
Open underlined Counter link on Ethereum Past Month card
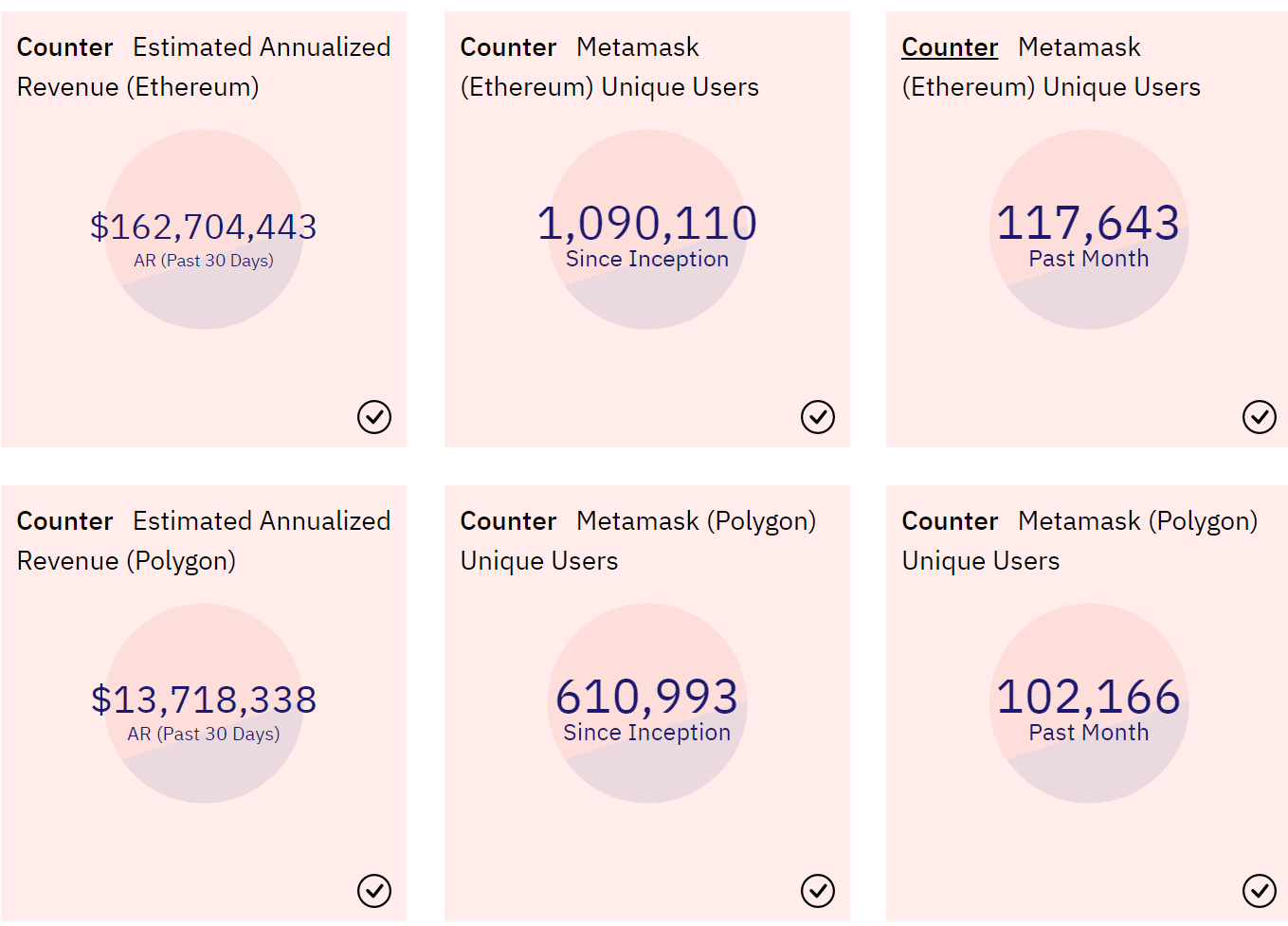pyautogui.click(x=950, y=47)
